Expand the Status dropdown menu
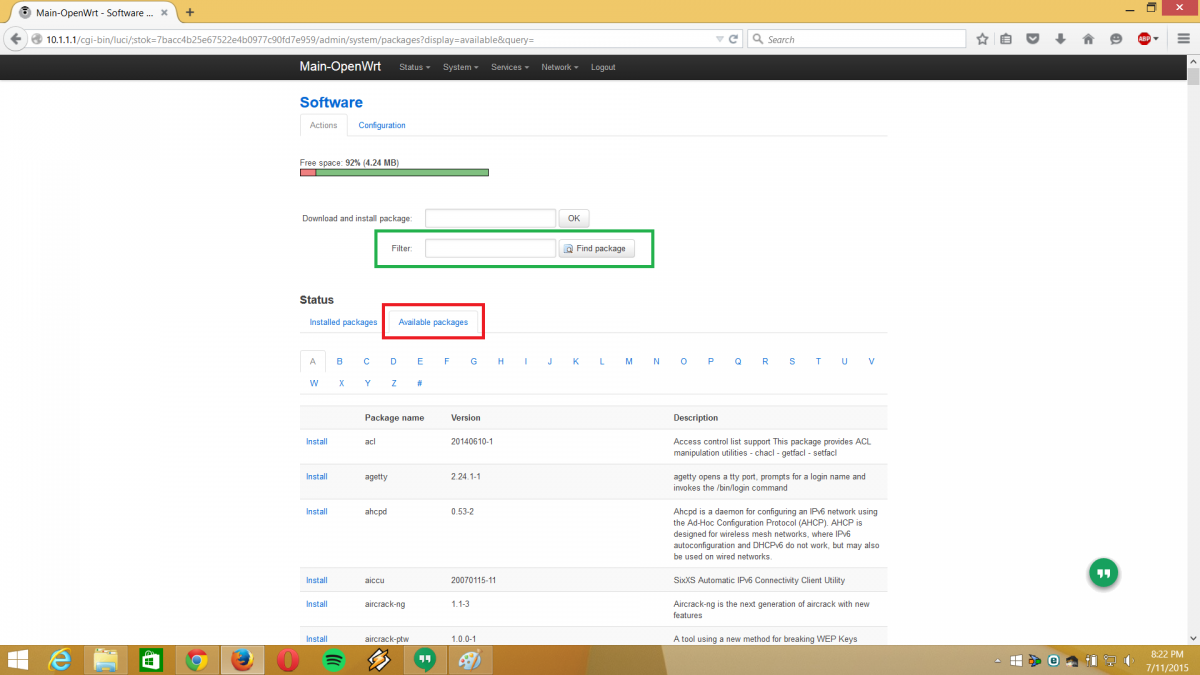This screenshot has height=675, width=1200. [414, 67]
